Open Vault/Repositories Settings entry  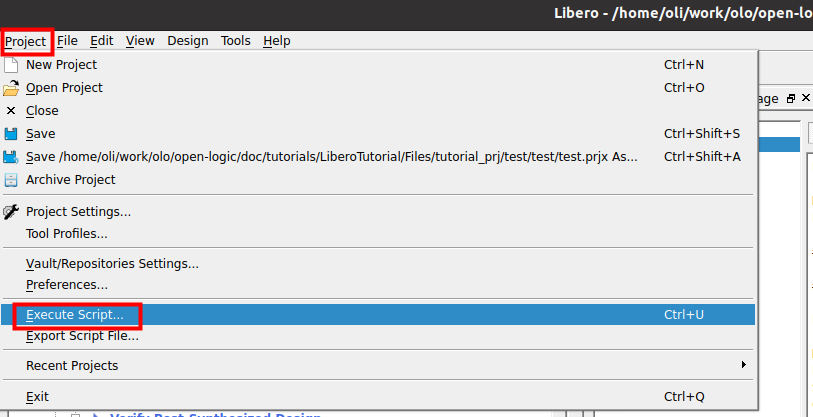pos(377,263)
